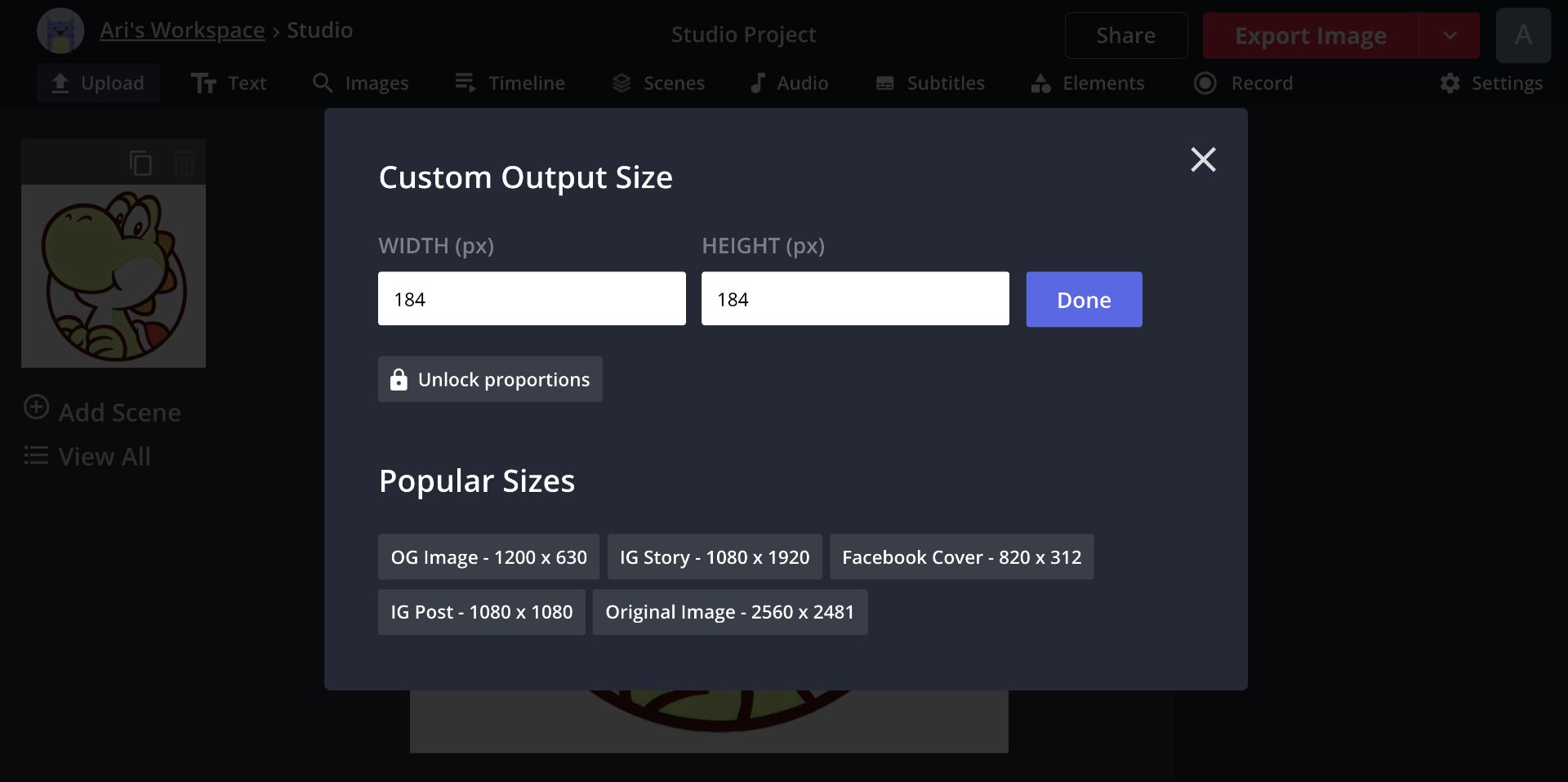Image resolution: width=1568 pixels, height=782 pixels.
Task: Open the Subtitles menu item
Action: [x=930, y=83]
